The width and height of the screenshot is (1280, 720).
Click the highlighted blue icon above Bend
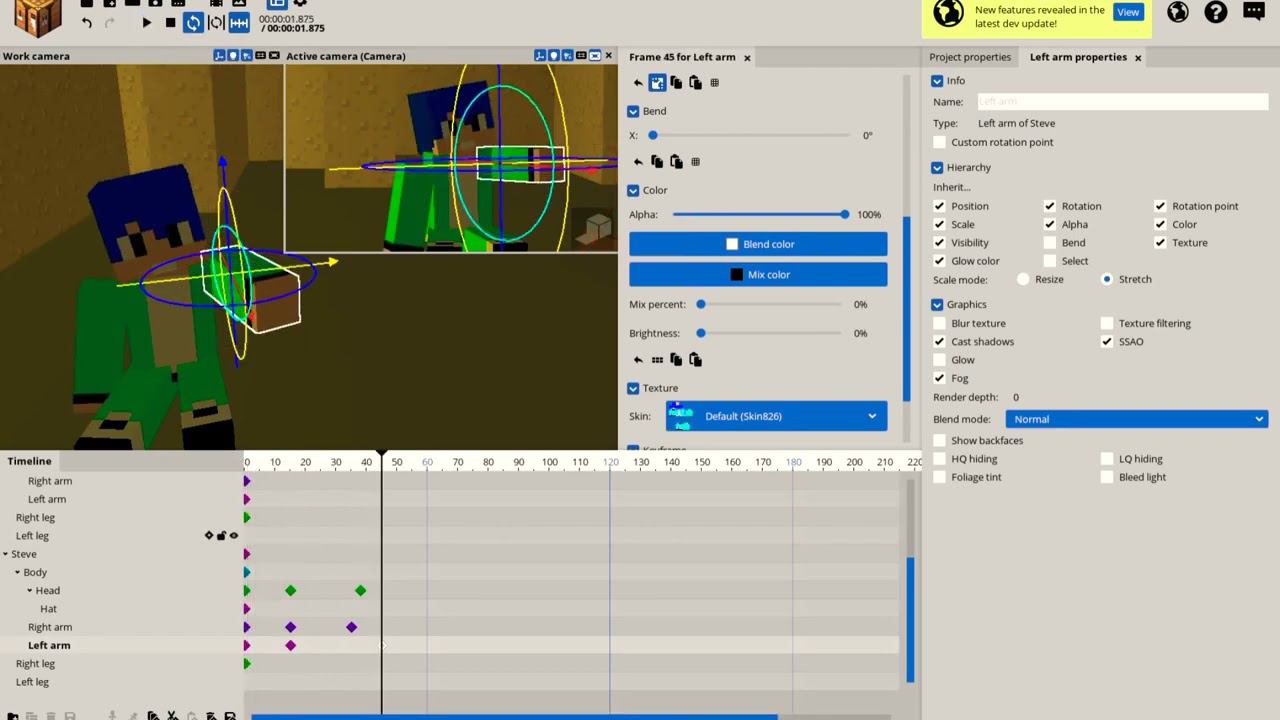tap(657, 83)
